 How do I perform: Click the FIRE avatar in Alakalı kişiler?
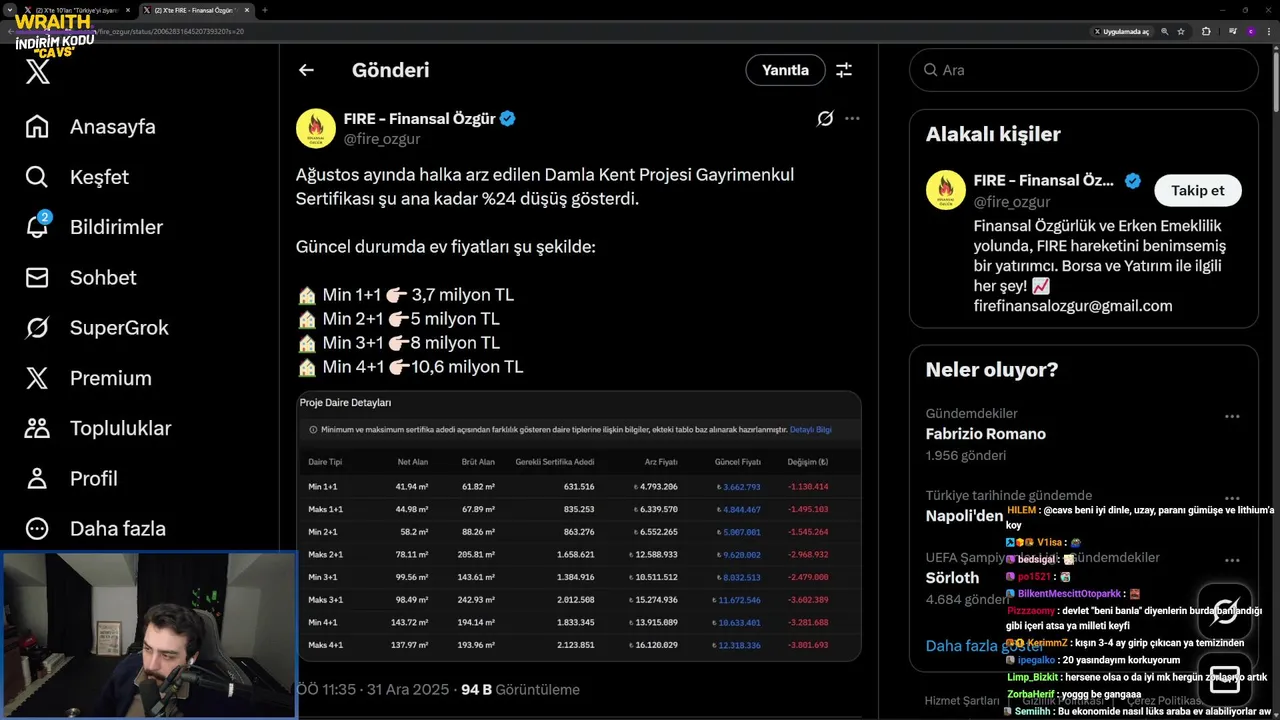pos(946,190)
